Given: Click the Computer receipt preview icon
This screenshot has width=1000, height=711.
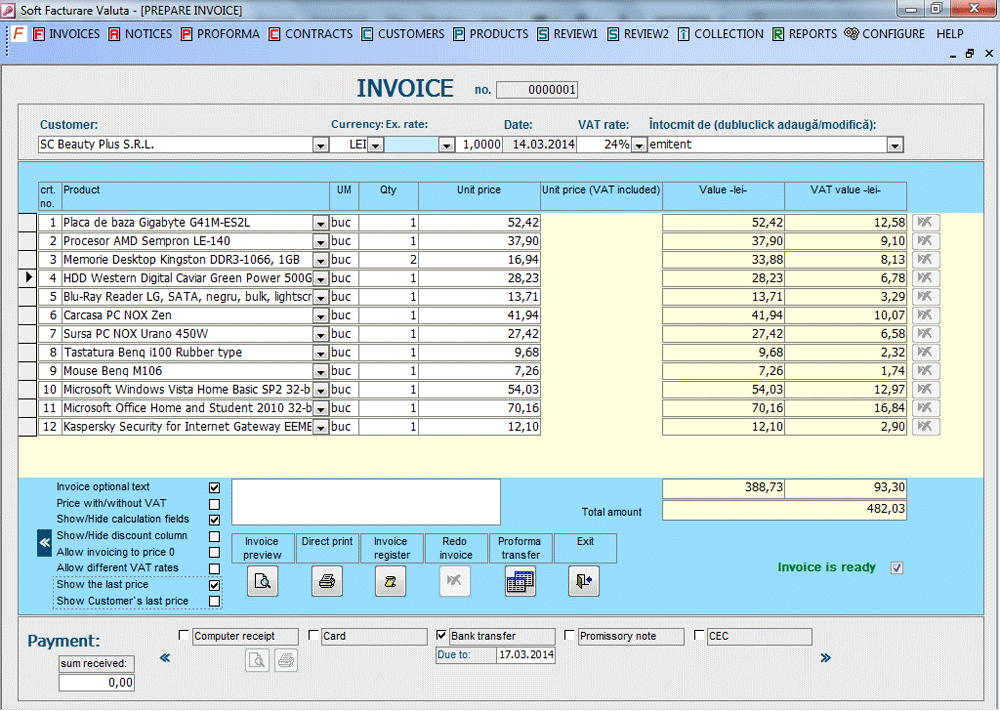Looking at the screenshot, I should [x=257, y=660].
